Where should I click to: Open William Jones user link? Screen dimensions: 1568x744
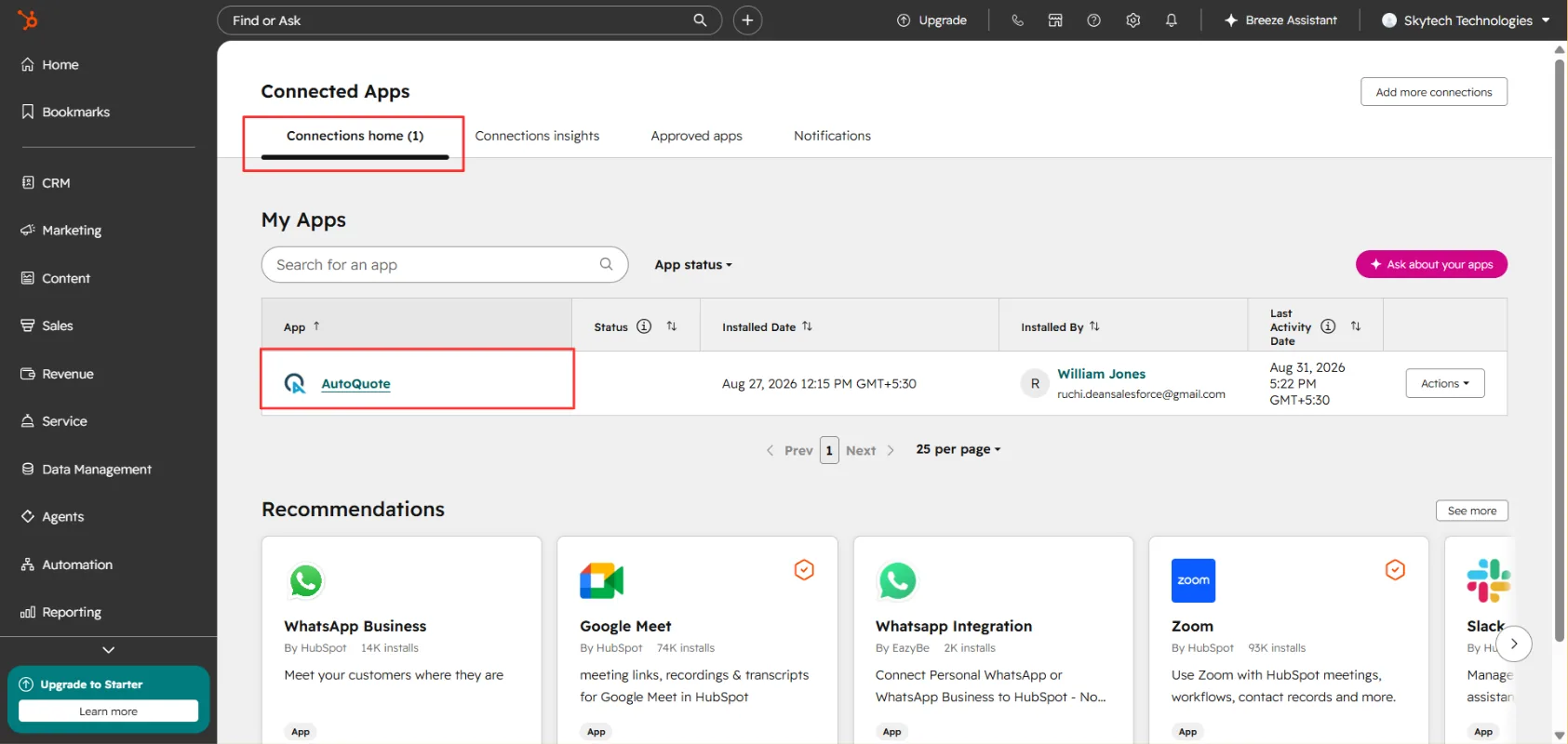click(x=1101, y=374)
